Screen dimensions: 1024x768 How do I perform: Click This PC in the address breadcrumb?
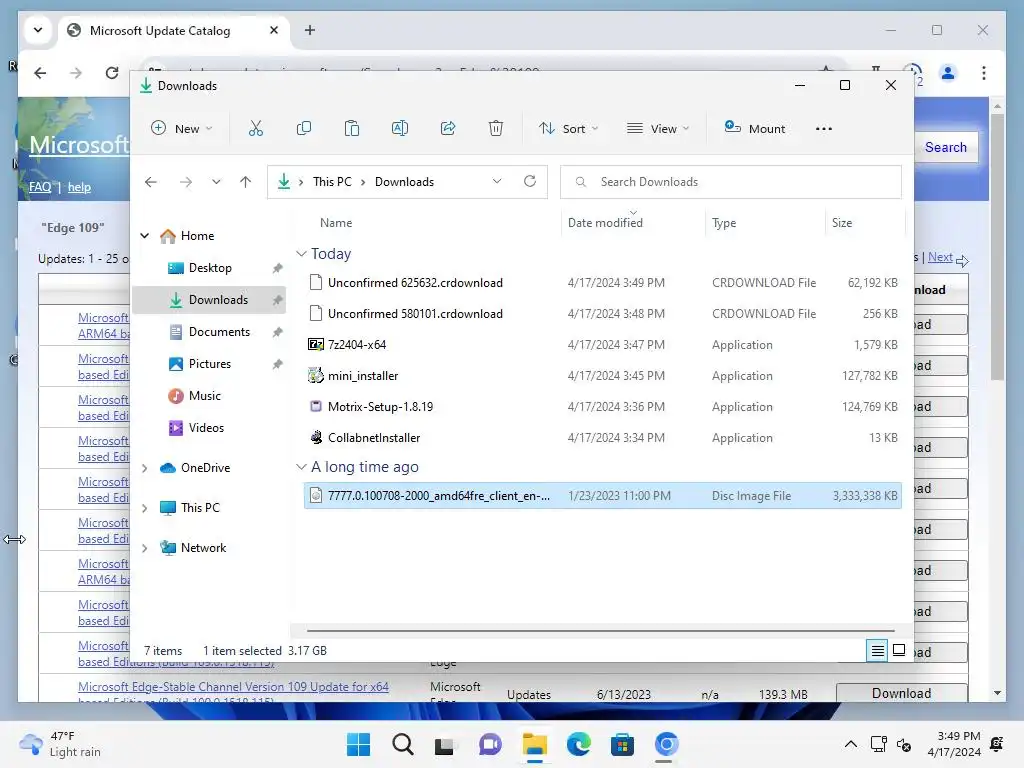(332, 182)
